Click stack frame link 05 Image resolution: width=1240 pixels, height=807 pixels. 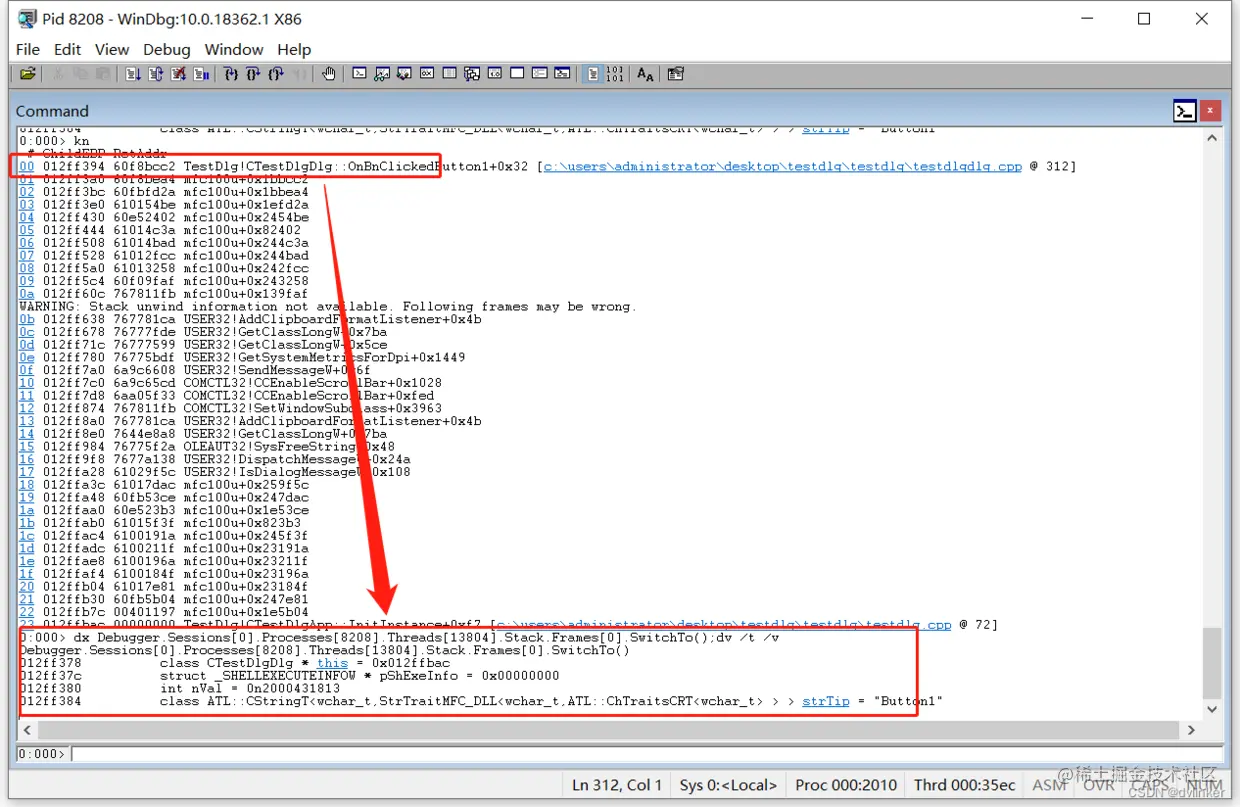(x=27, y=230)
